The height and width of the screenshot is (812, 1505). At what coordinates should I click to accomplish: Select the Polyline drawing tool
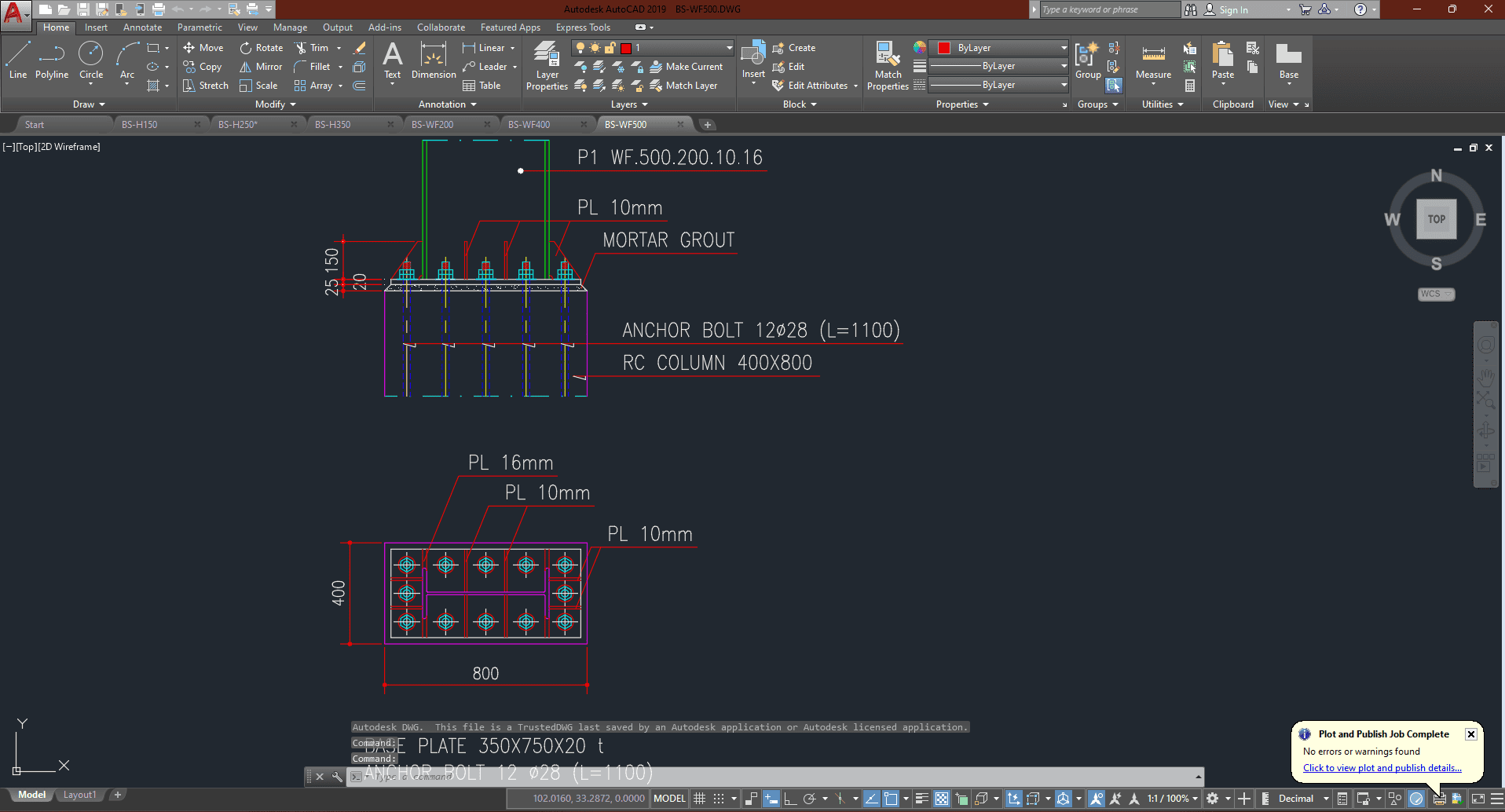click(x=52, y=60)
